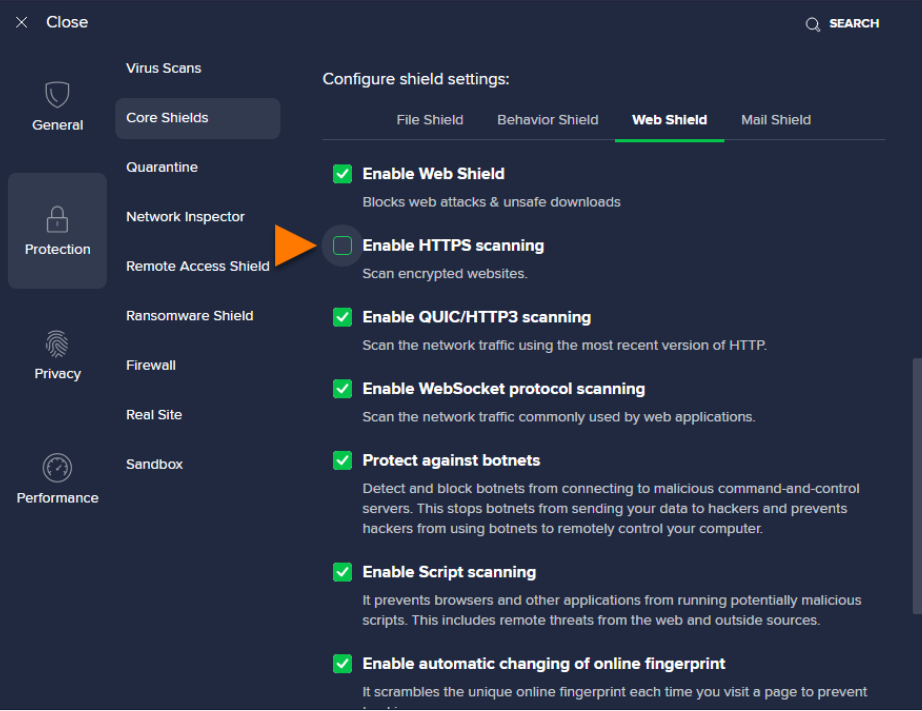Select Firewall from the protection list
The width and height of the screenshot is (922, 711).
click(151, 365)
